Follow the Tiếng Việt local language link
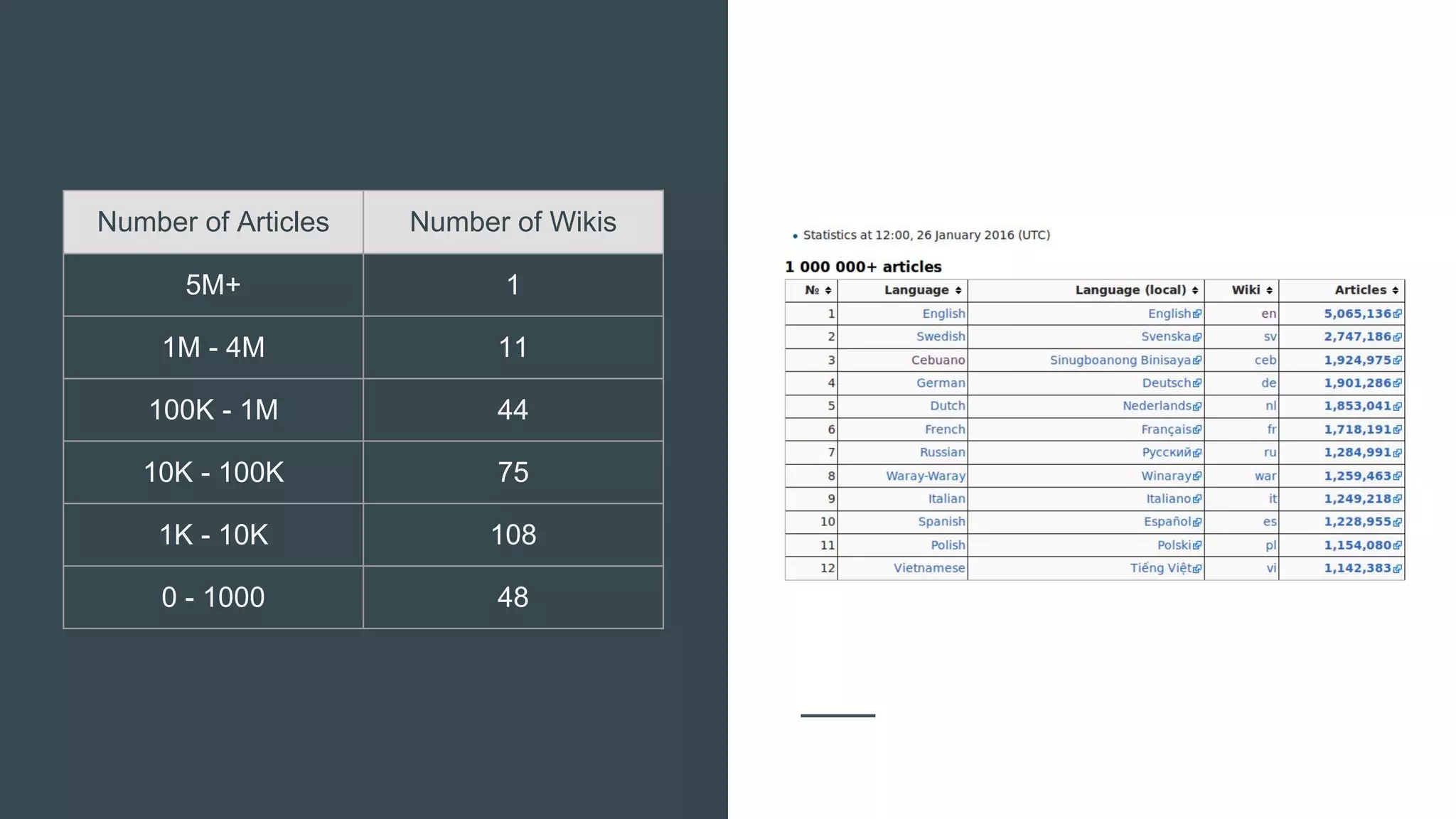The image size is (1456, 819). 1160,568
